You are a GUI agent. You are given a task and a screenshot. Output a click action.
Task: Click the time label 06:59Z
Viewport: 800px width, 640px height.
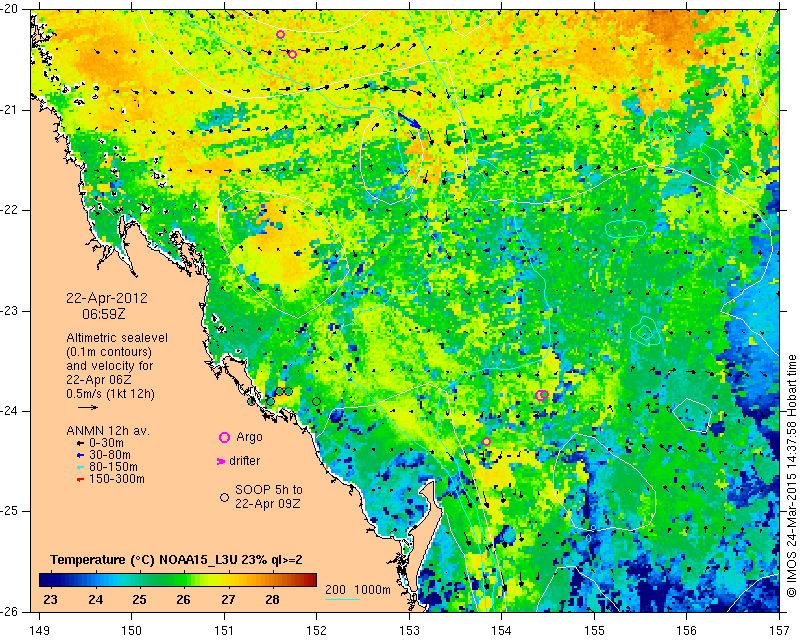[x=104, y=314]
